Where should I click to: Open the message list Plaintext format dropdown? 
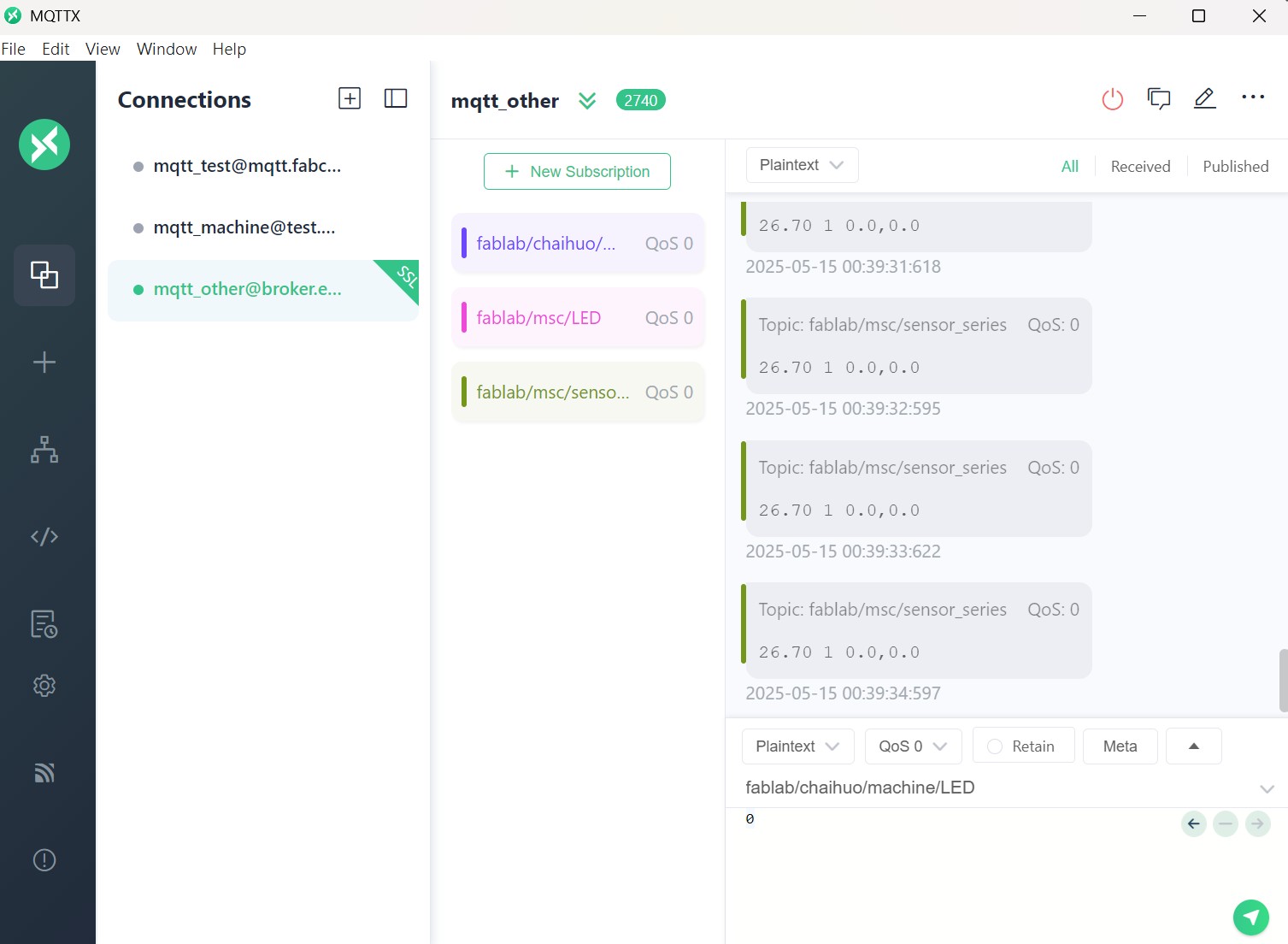click(x=802, y=165)
